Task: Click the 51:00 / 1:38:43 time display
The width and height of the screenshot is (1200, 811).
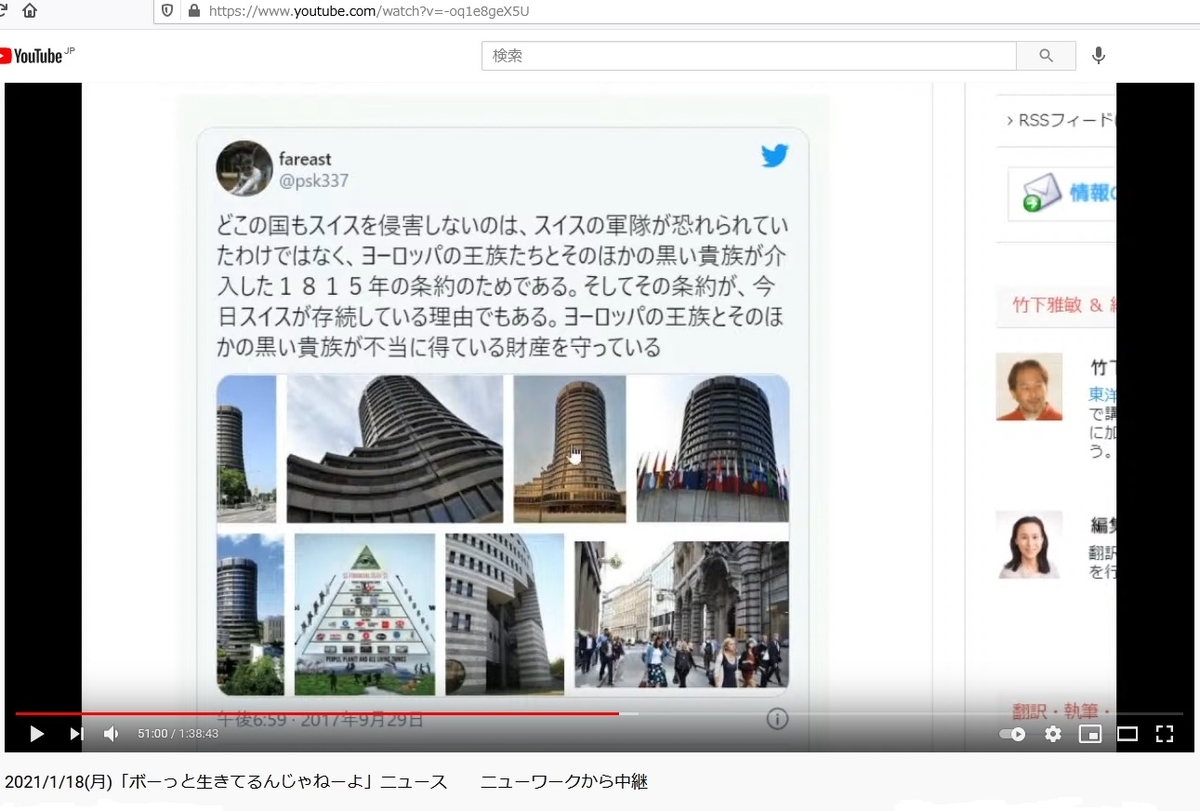Action: (178, 734)
